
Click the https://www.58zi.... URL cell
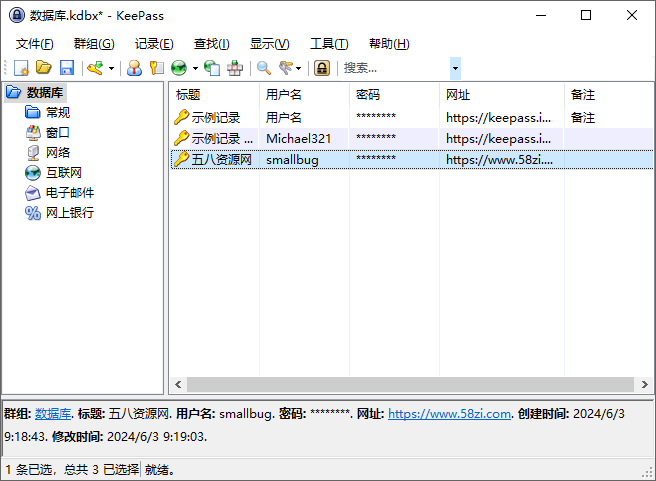point(499,160)
